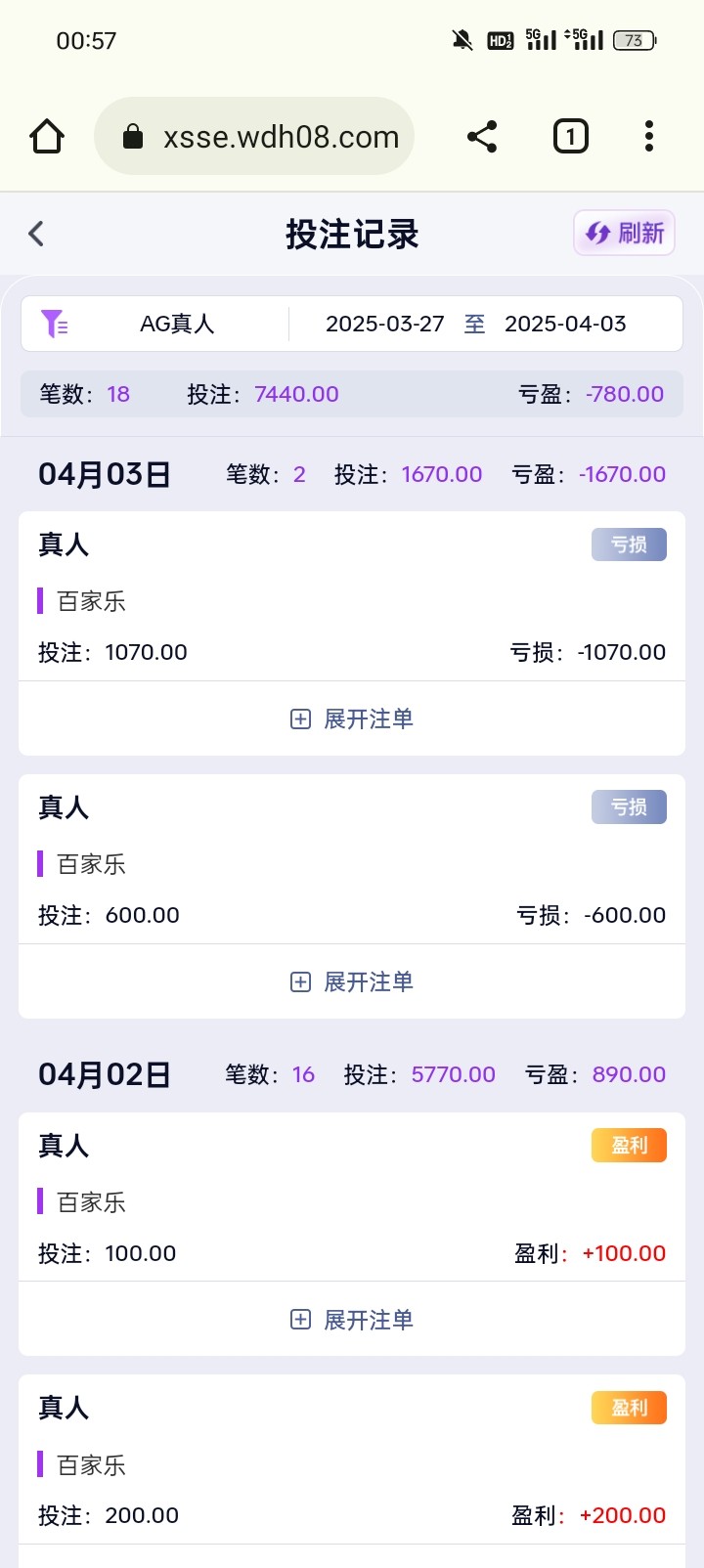Tap 亏损 badge on the 1070.00 record
Viewport: 704px width, 1568px height.
pyautogui.click(x=629, y=544)
